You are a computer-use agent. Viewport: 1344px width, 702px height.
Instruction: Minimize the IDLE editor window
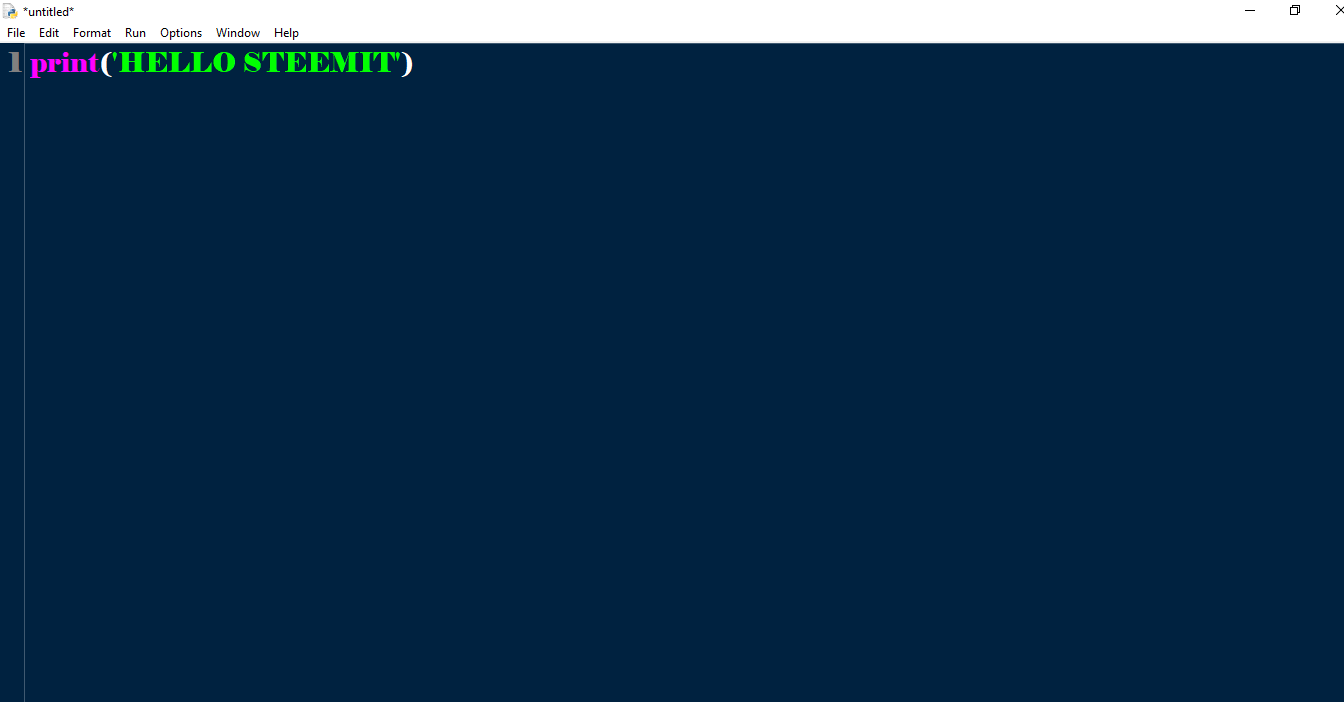[x=1250, y=10]
